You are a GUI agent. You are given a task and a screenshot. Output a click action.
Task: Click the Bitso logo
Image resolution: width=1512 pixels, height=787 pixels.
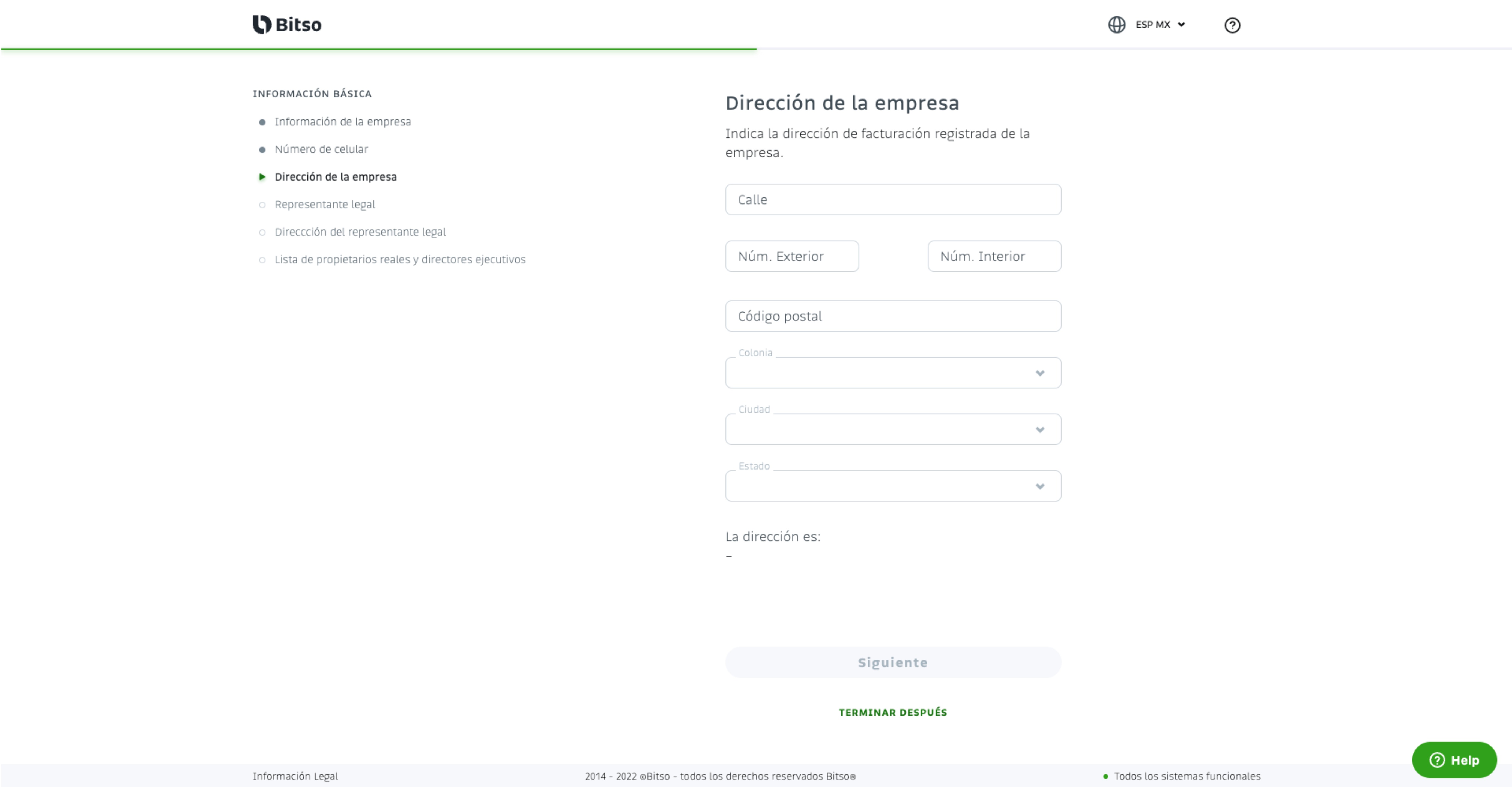point(287,25)
